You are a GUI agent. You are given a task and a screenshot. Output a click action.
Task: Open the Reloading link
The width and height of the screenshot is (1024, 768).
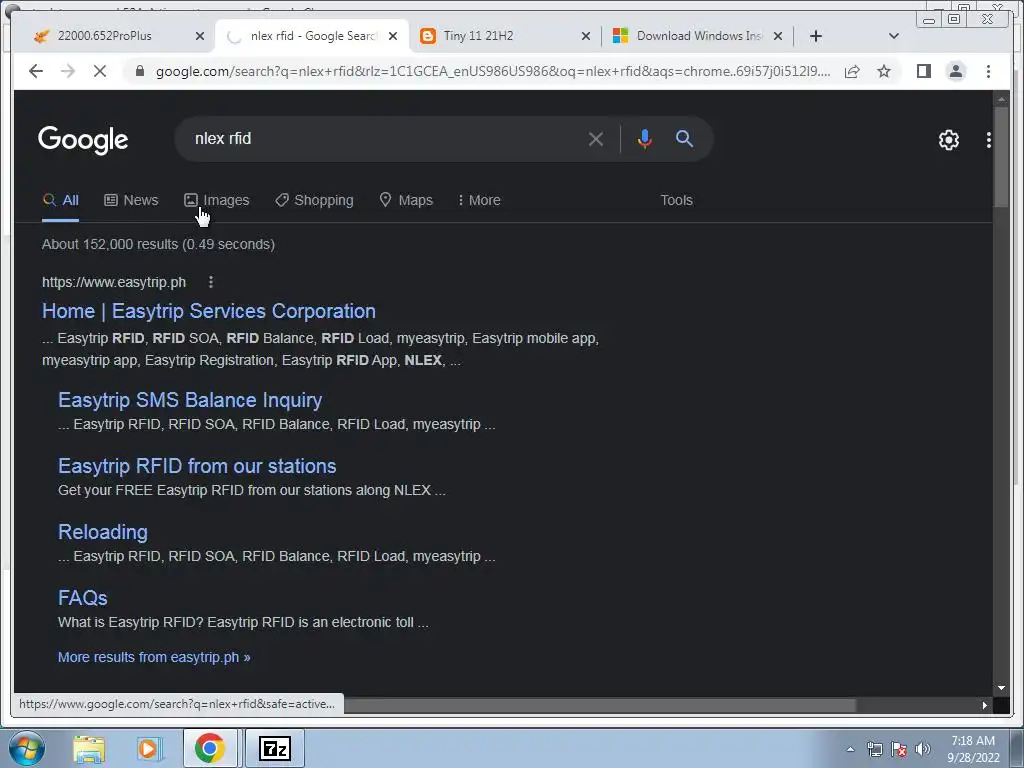103,532
